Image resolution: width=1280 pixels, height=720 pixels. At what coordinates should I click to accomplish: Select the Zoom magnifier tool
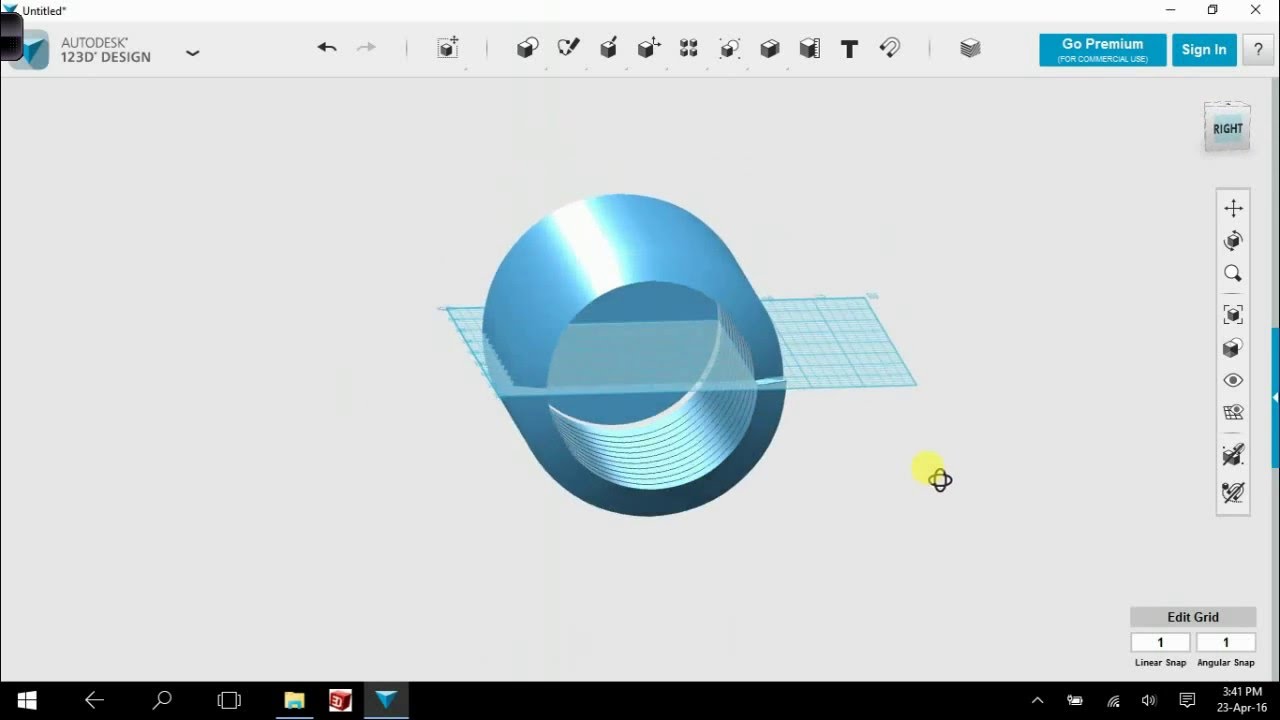pos(1233,274)
